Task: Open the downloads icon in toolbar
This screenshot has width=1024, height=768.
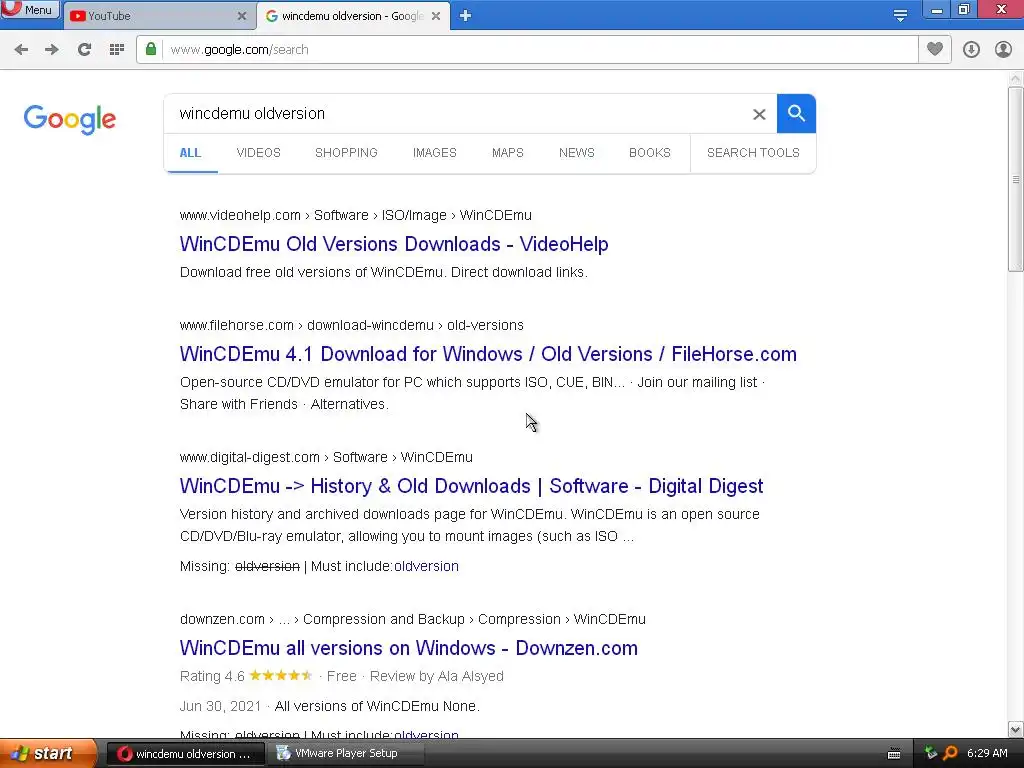Action: tap(971, 50)
